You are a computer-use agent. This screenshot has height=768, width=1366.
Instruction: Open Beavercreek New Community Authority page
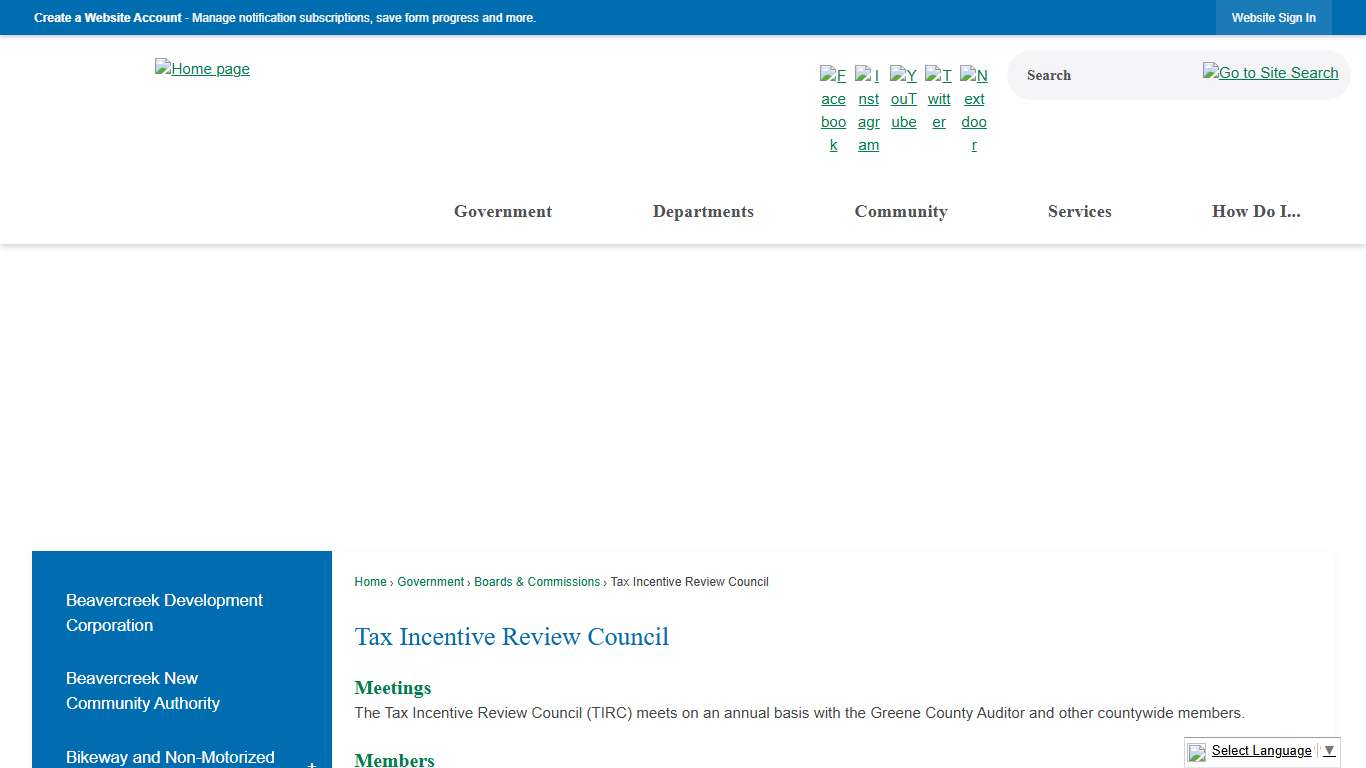[142, 691]
